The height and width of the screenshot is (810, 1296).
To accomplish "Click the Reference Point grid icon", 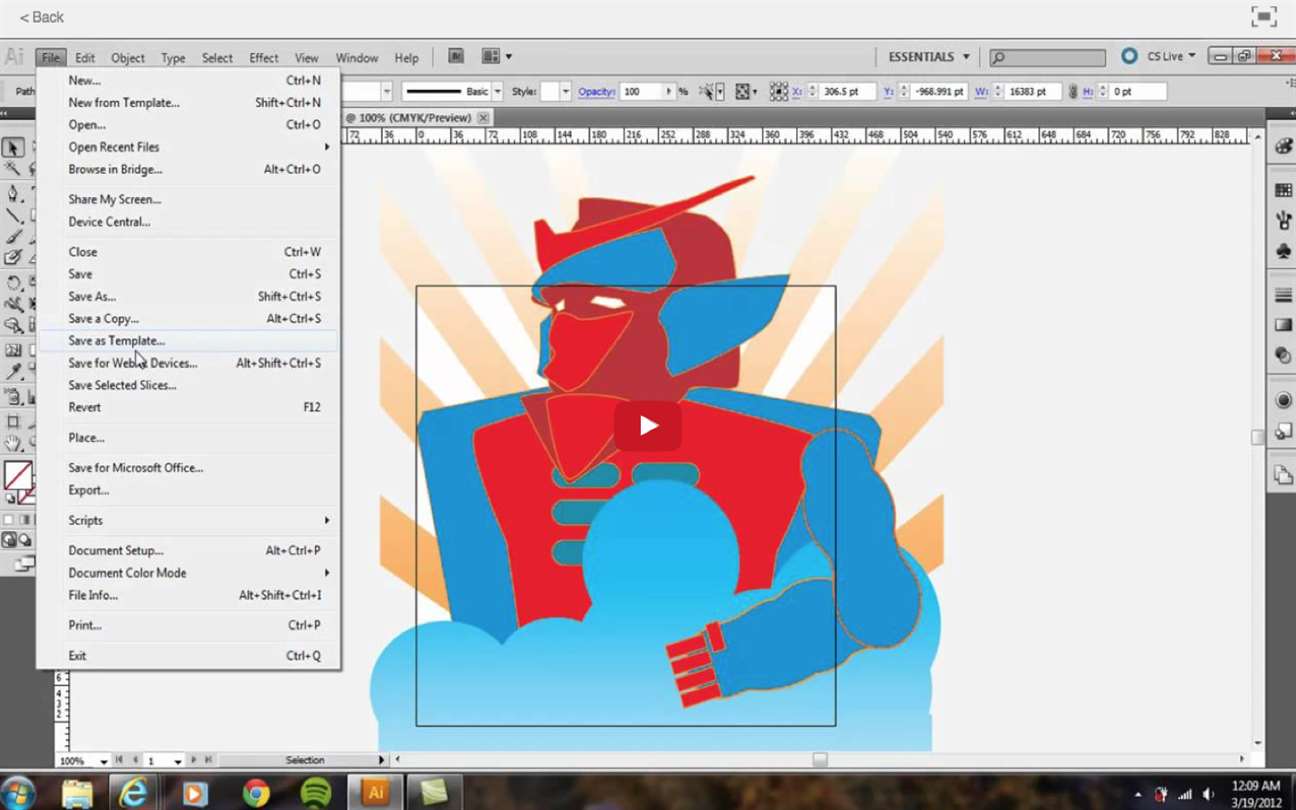I will [x=779, y=91].
